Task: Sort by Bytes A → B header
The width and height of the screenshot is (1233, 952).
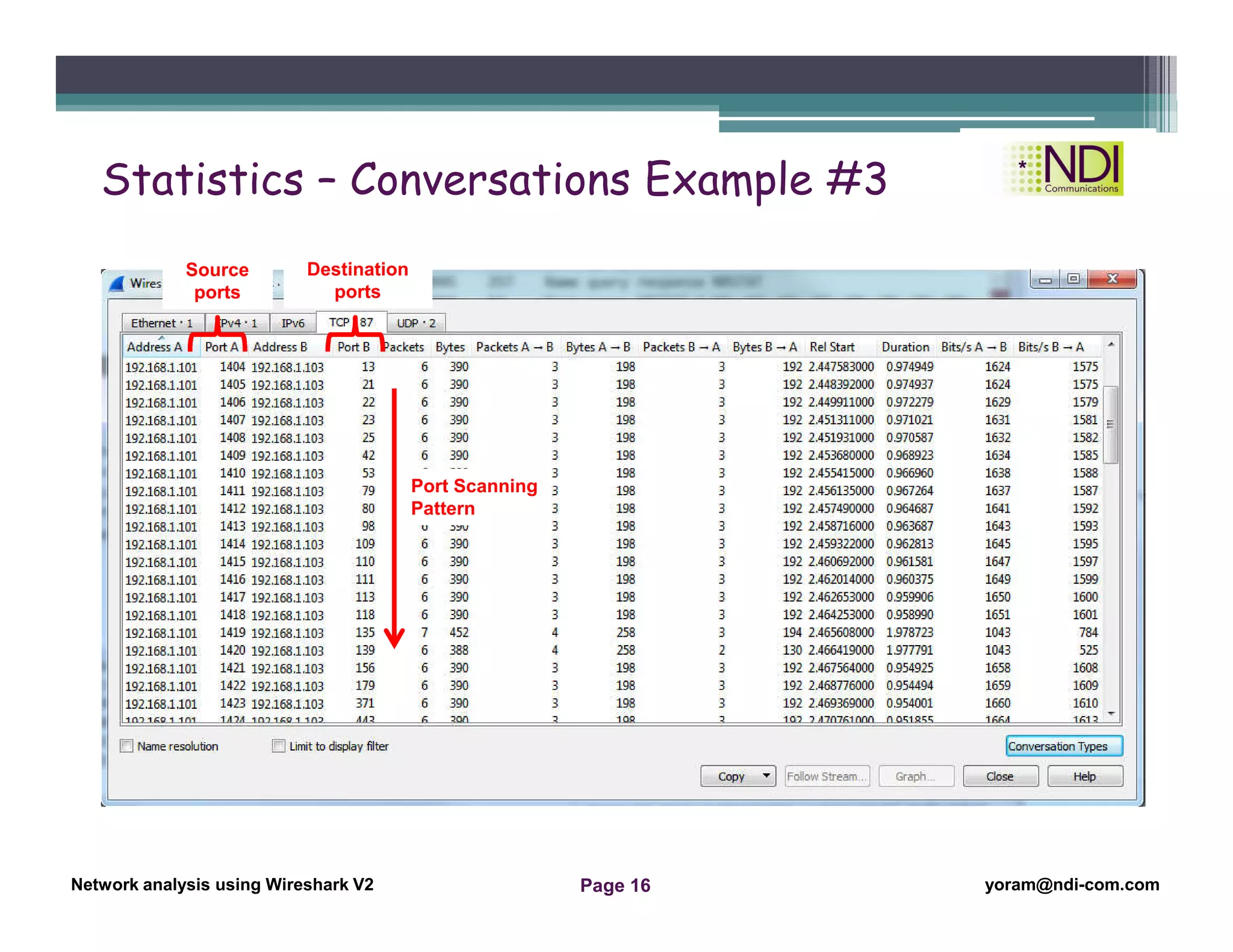Action: click(598, 347)
